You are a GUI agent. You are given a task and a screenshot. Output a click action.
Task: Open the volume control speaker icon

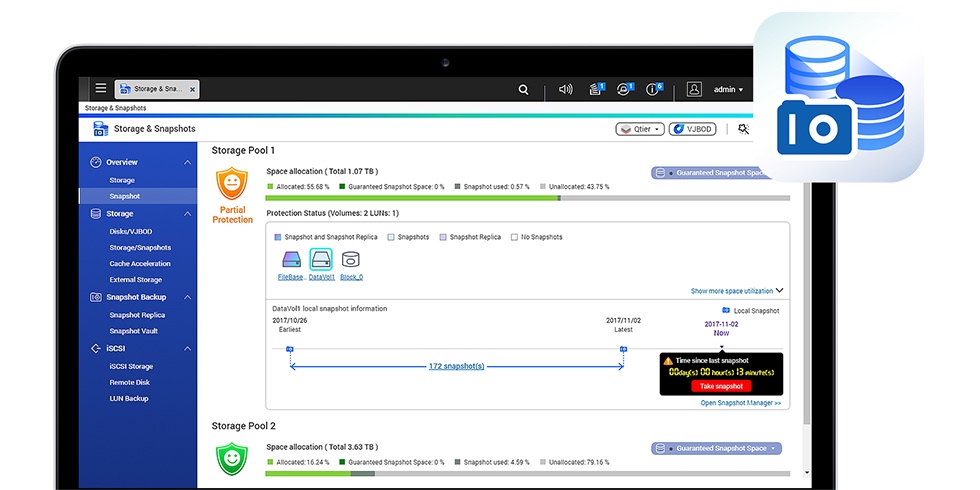565,89
